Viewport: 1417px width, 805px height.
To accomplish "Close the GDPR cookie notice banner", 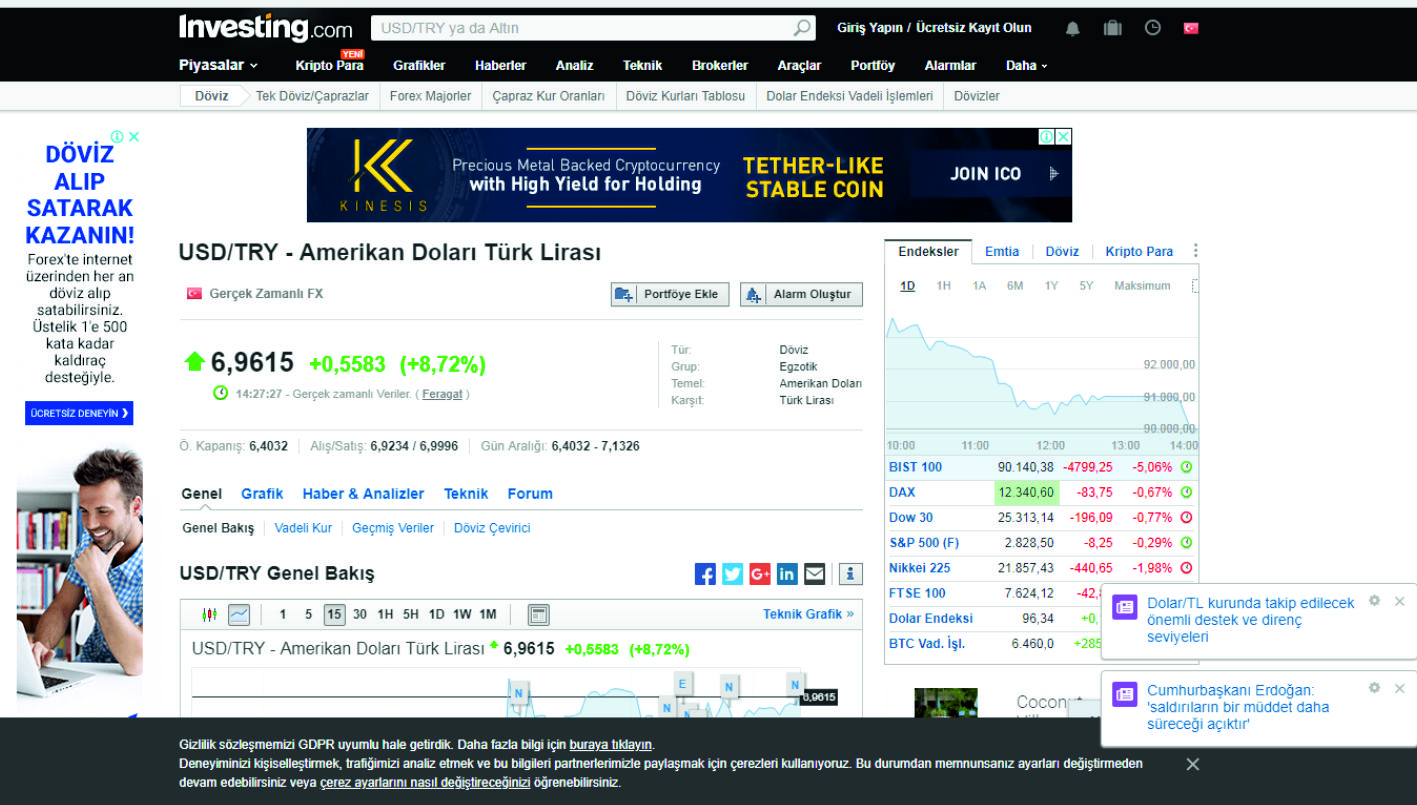I will (1192, 764).
